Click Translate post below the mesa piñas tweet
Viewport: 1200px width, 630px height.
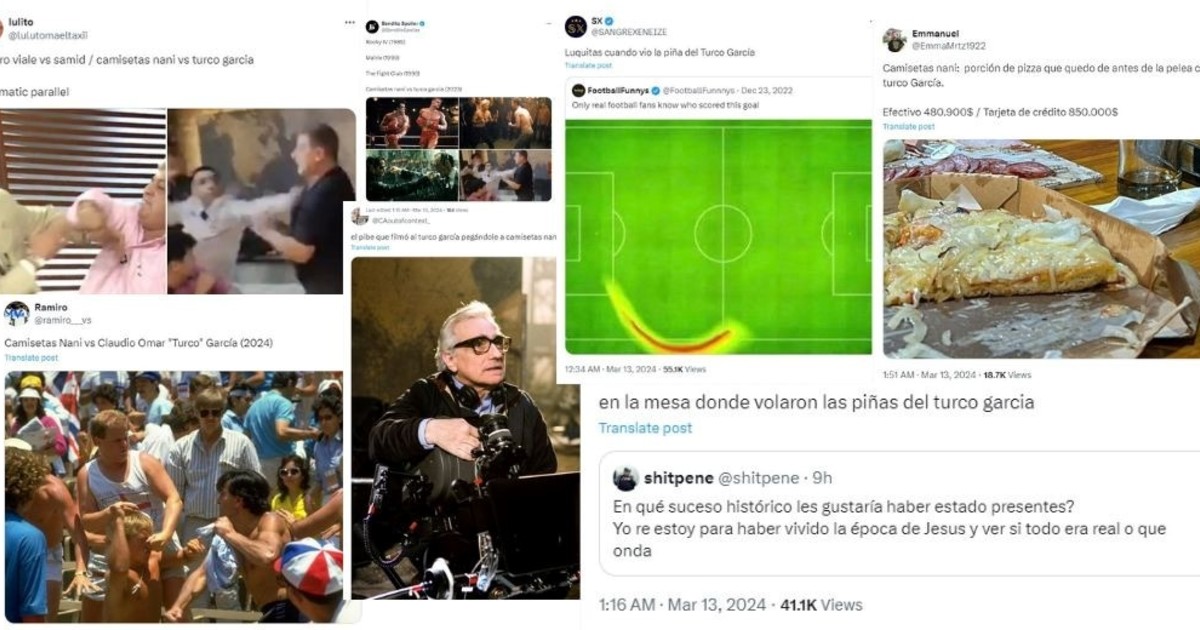pos(645,428)
